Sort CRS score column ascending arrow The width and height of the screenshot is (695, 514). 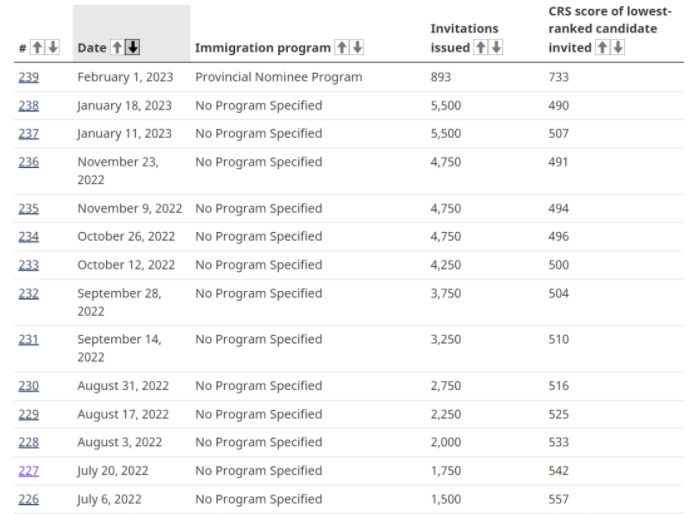click(x=602, y=47)
